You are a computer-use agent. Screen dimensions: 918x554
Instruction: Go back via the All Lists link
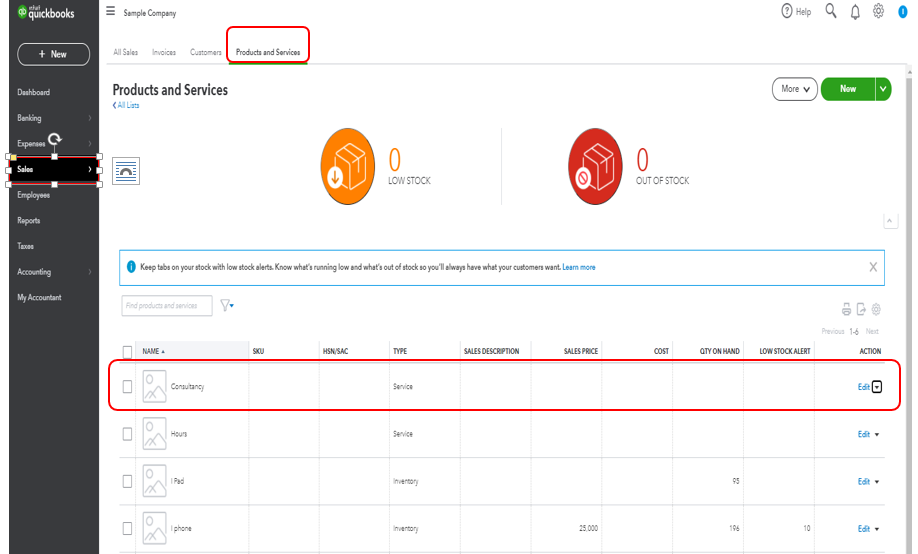point(126,105)
